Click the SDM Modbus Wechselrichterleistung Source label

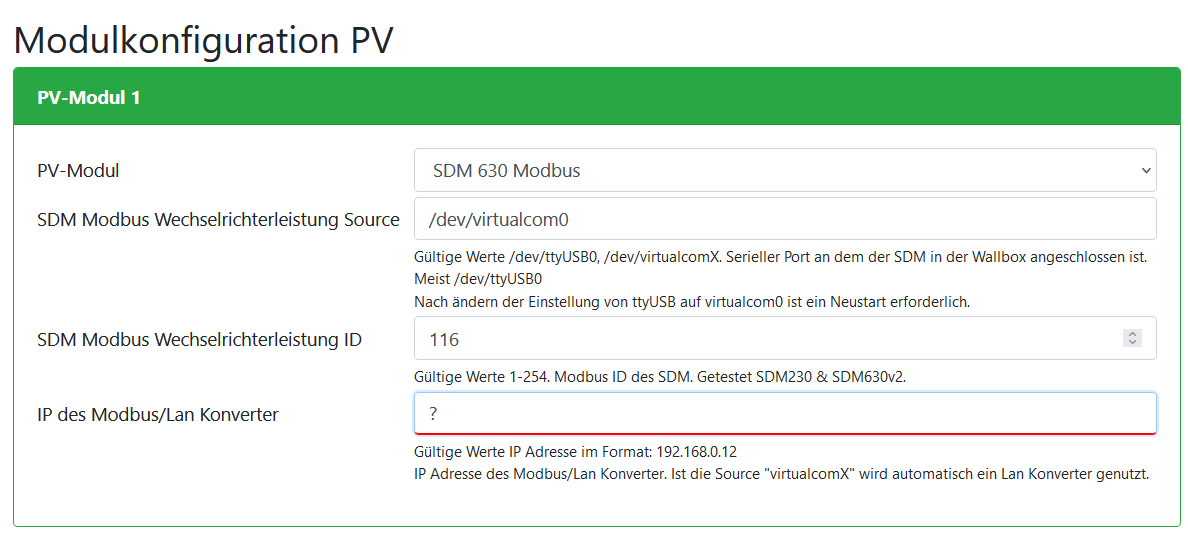point(218,219)
